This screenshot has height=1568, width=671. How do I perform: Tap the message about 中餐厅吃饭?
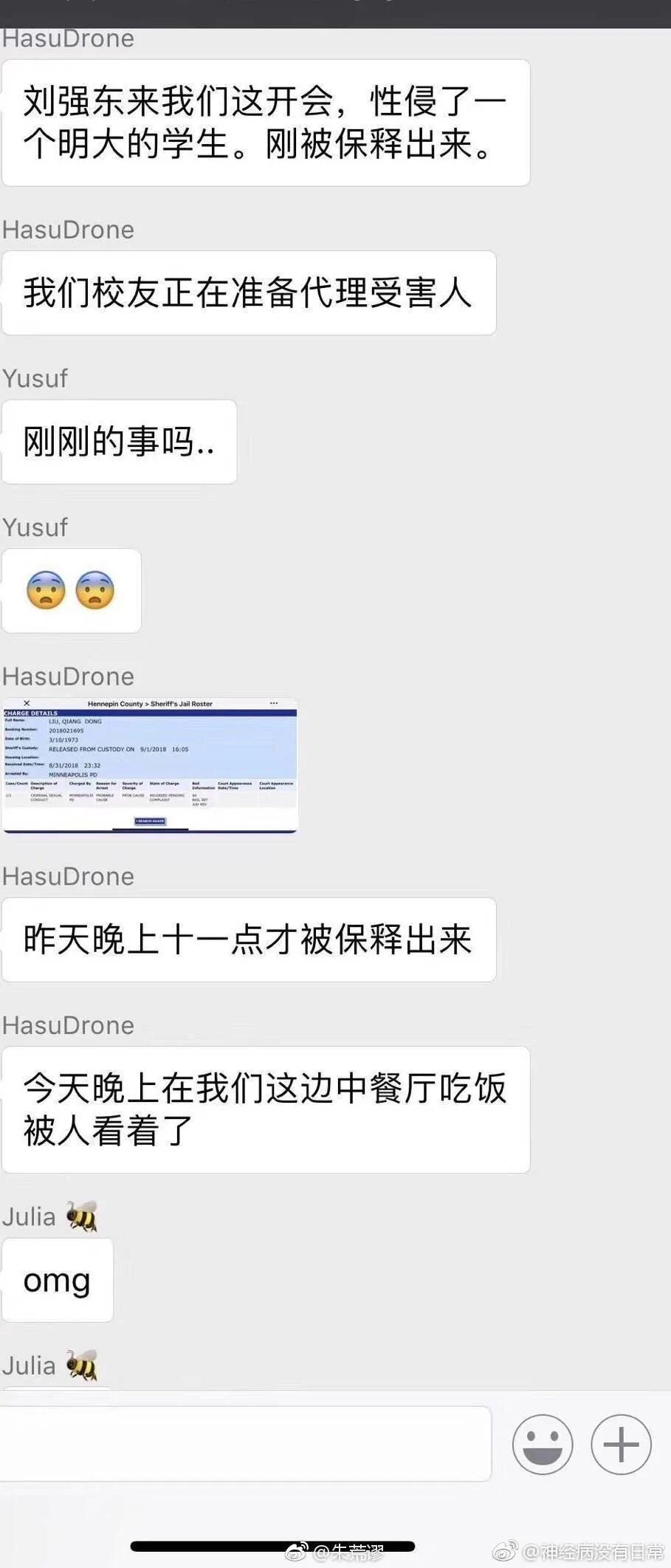click(266, 1109)
